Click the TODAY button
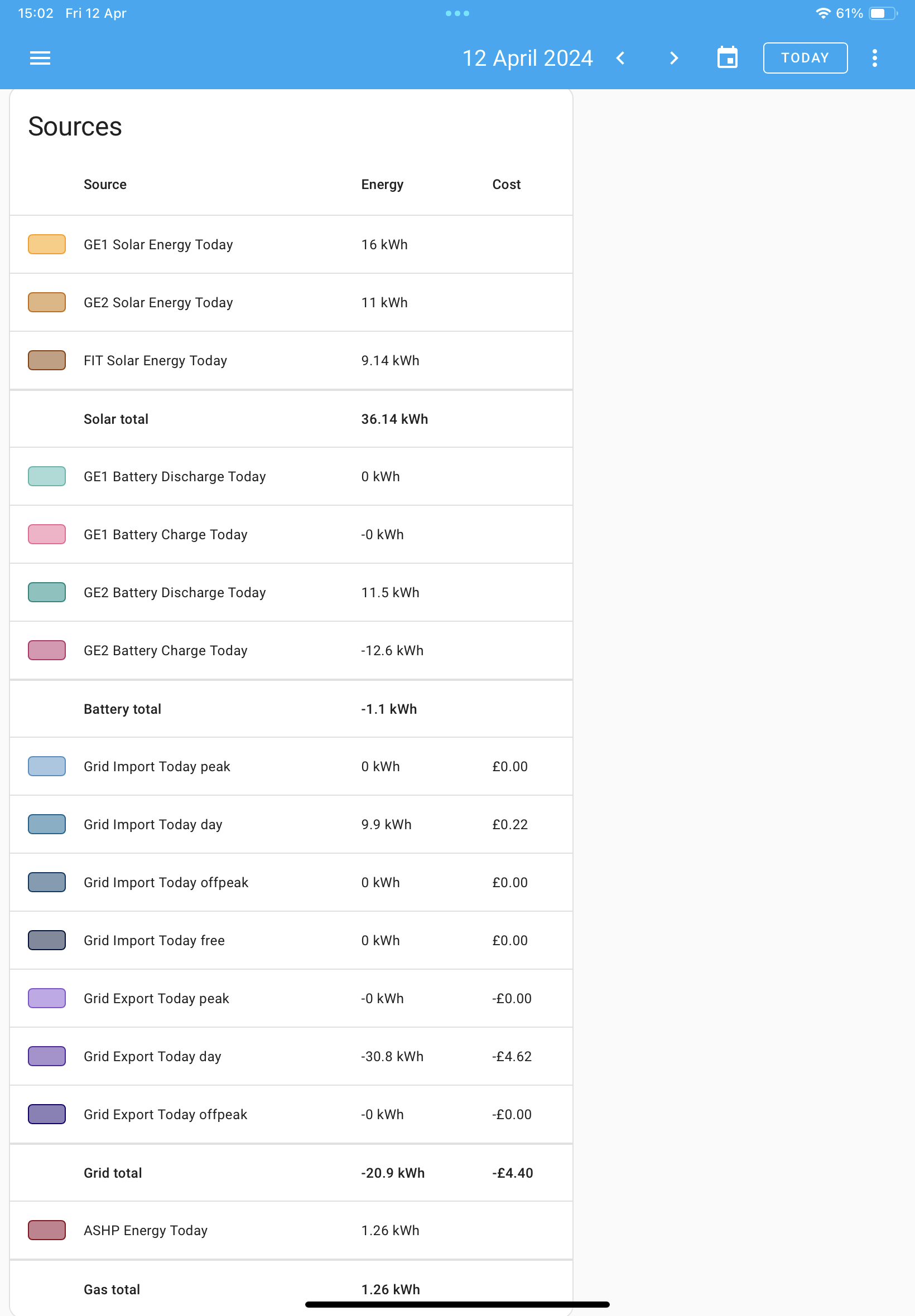 [805, 58]
